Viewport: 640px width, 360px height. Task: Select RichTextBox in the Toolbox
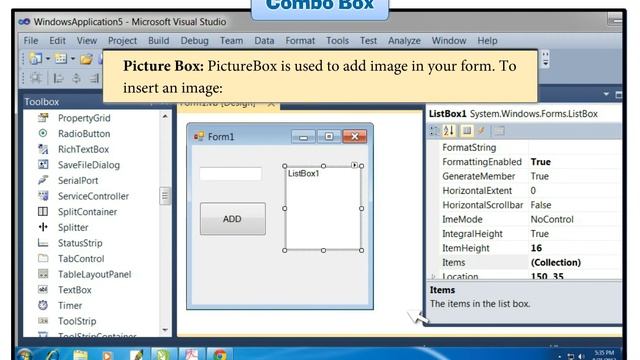[83, 149]
